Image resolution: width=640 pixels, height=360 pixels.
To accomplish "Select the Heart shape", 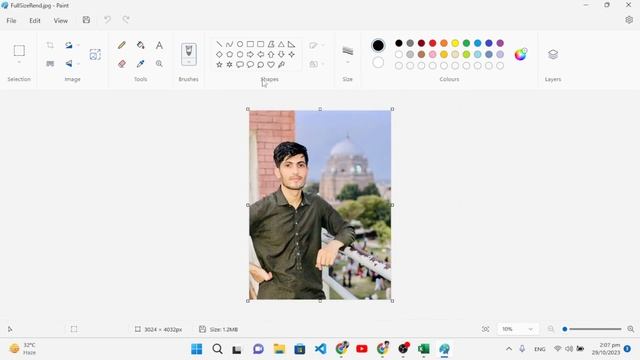I will pos(271,64).
